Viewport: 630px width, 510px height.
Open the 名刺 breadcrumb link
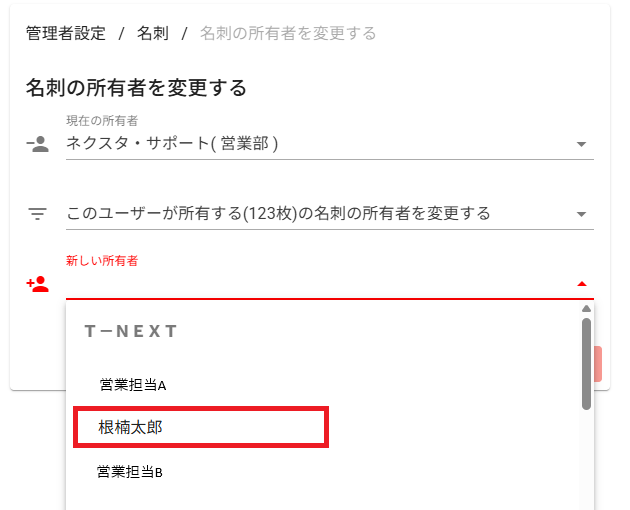(152, 33)
